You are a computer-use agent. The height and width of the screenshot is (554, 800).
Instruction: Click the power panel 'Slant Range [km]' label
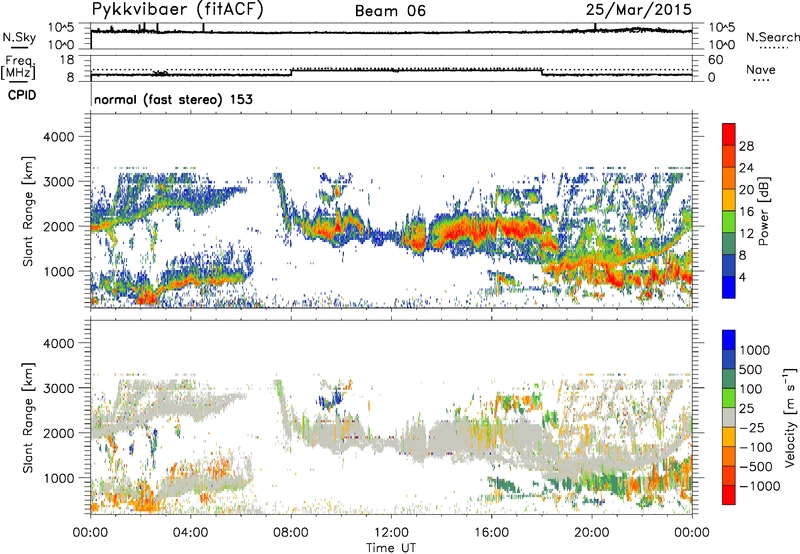click(28, 211)
